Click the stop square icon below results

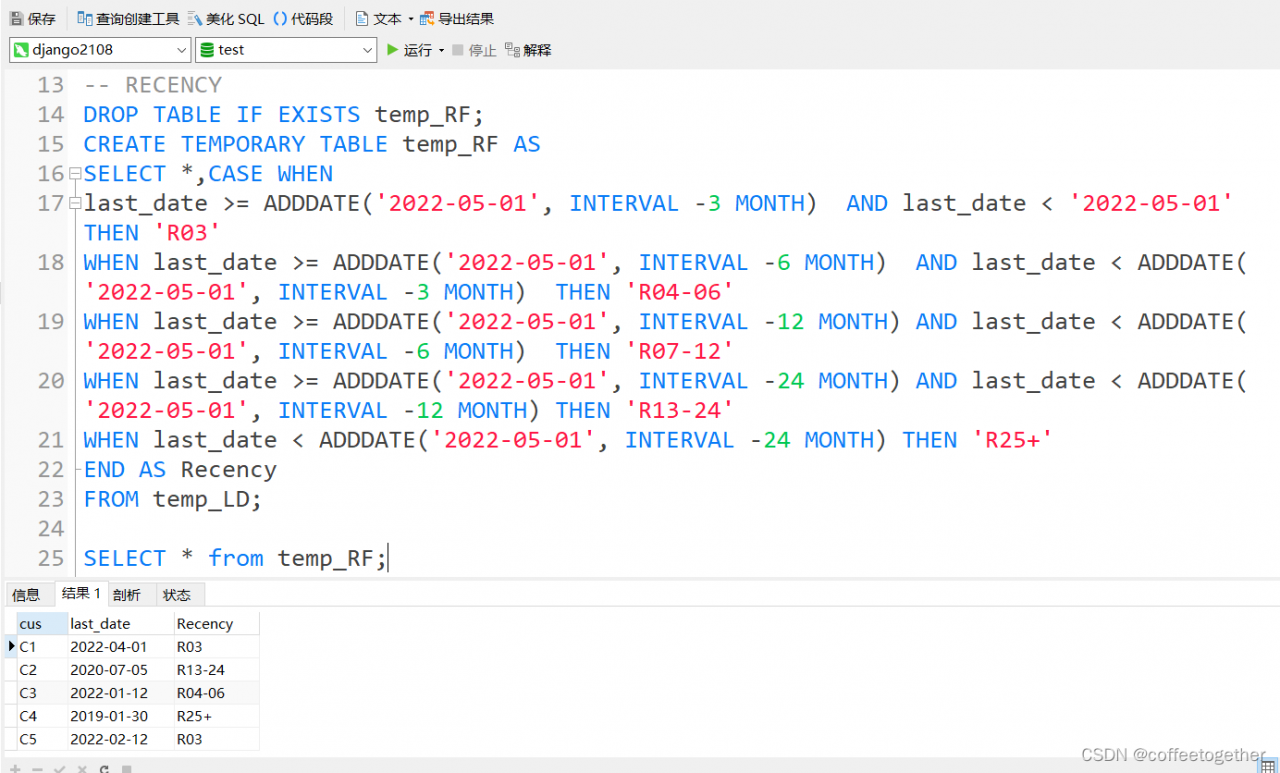(x=126, y=768)
